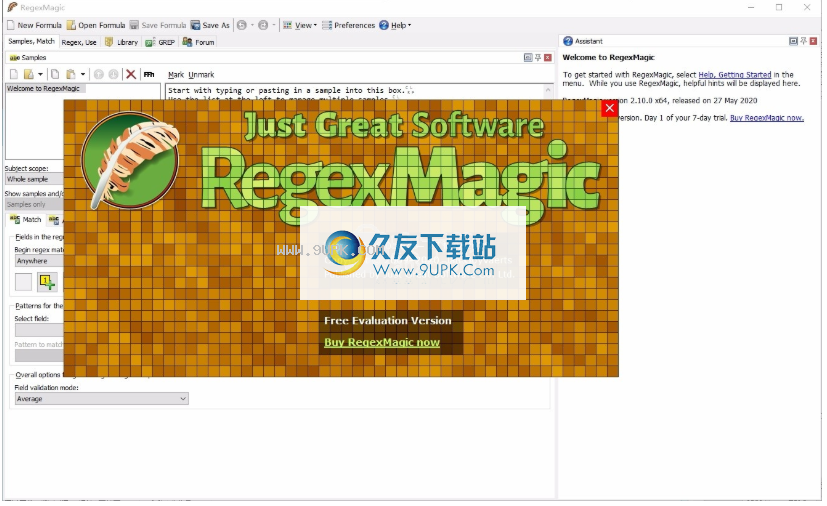The height and width of the screenshot is (506, 827).
Task: Click the open sample file icon
Action: pyautogui.click(x=29, y=74)
